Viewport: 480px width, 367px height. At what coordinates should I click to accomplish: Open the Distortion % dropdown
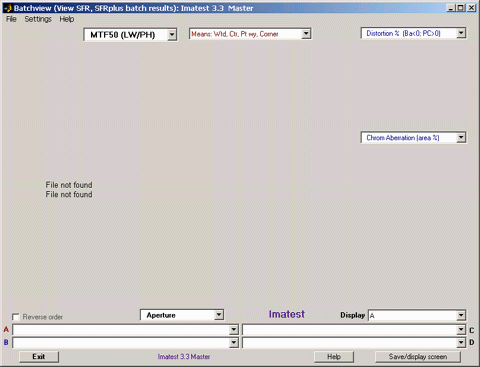click(413, 33)
